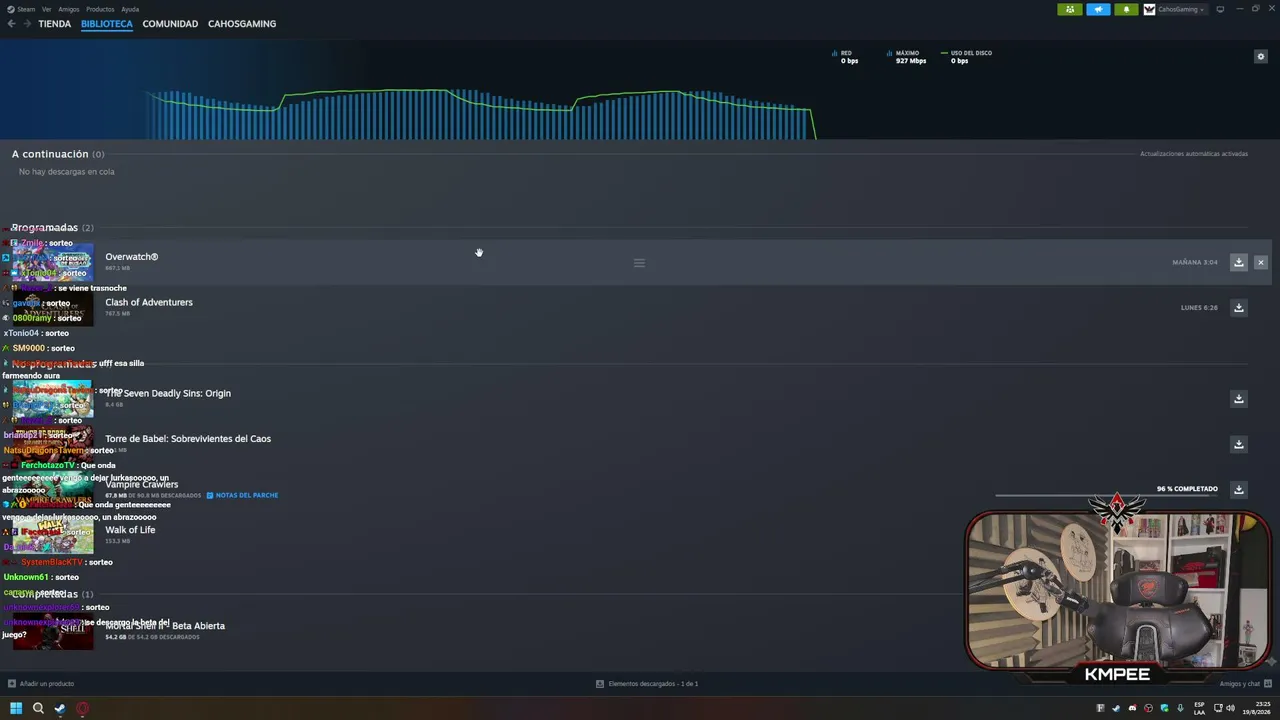Click the Overwatch® row reorder handle

click(639, 263)
